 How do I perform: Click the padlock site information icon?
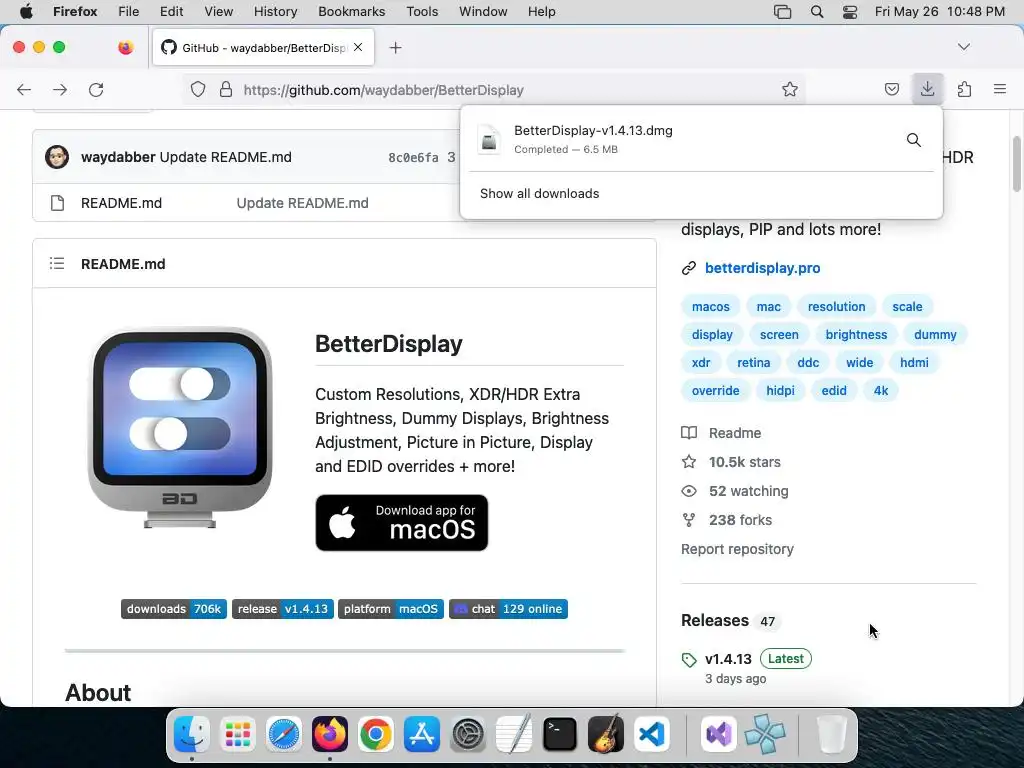coord(226,89)
